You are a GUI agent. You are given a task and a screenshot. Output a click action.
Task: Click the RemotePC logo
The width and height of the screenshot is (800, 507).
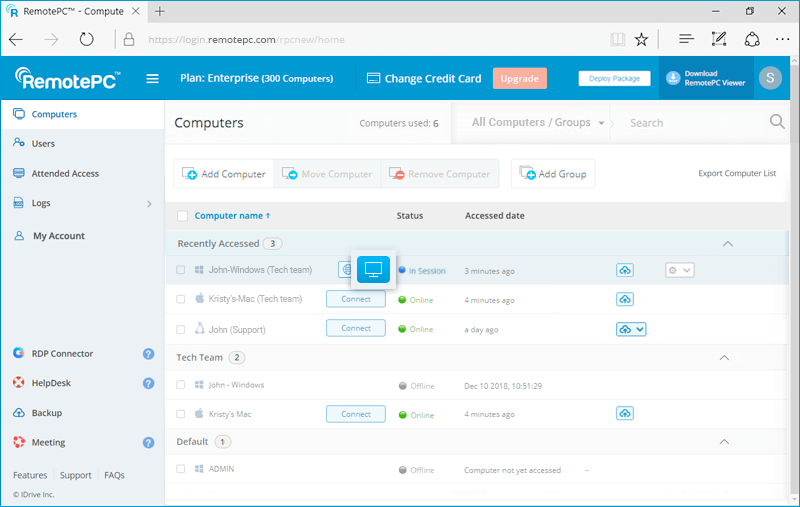tap(68, 78)
